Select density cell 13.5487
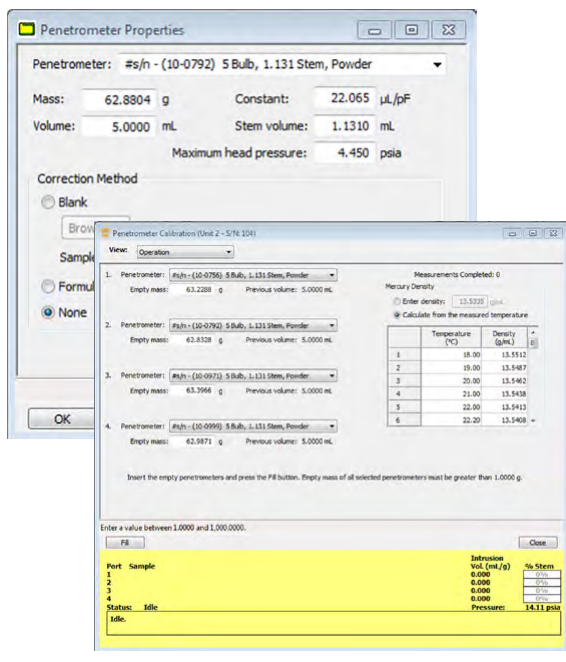The width and height of the screenshot is (566, 662). point(504,368)
